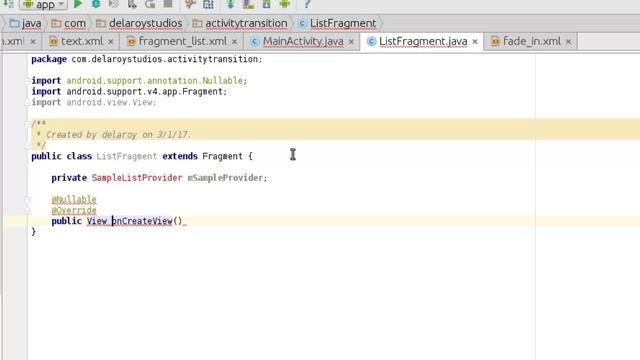The width and height of the screenshot is (640, 360).
Task: Start debugging with the green bug icon
Action: pyautogui.click(x=96, y=4)
